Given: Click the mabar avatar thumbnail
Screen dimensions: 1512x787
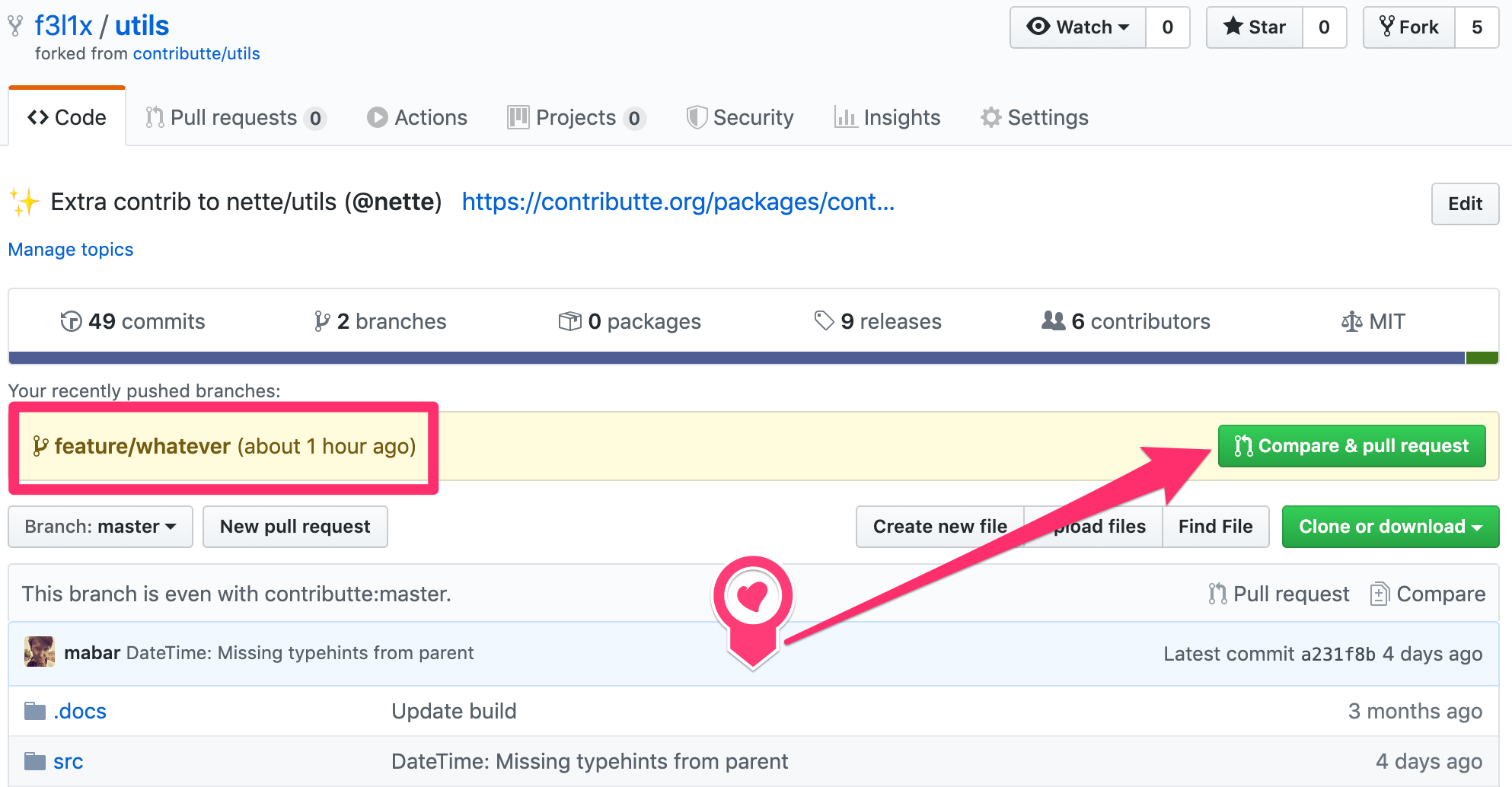Looking at the screenshot, I should tap(40, 652).
